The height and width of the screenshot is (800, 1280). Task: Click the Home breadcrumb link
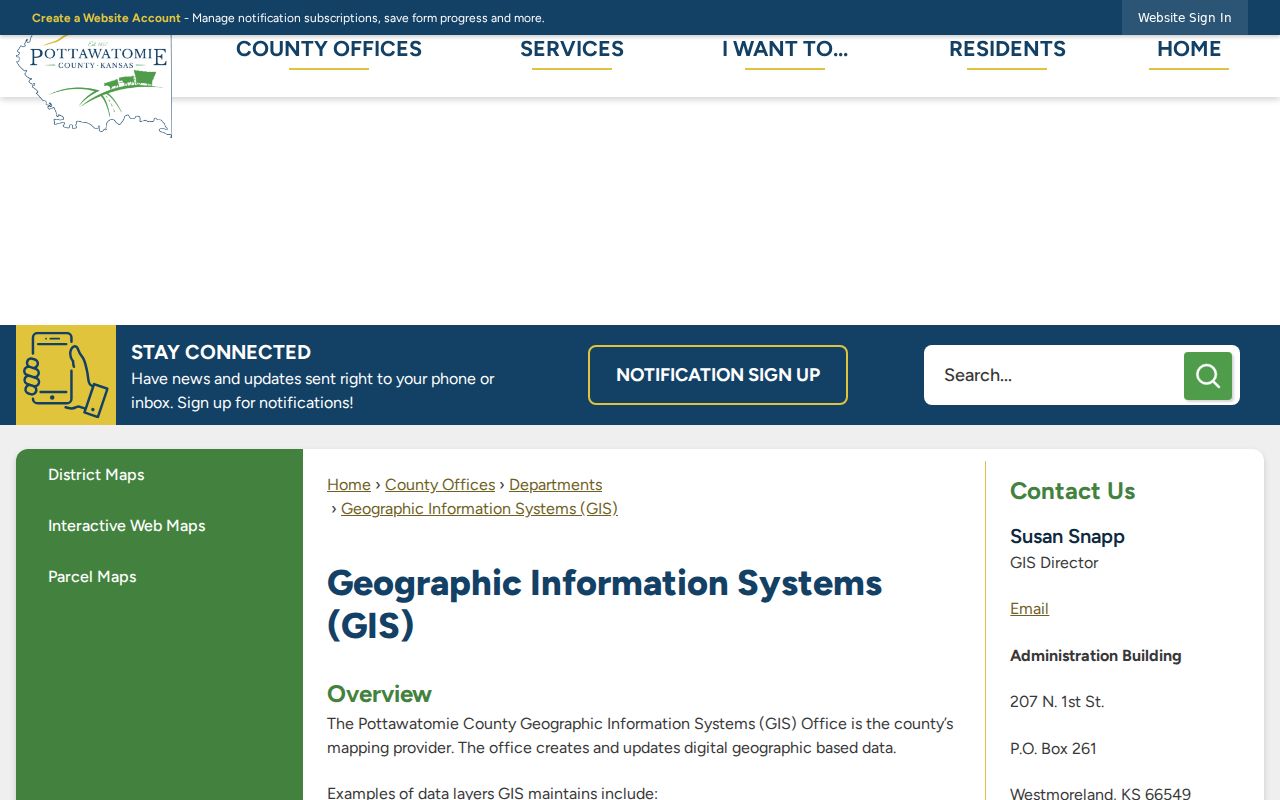(x=349, y=485)
